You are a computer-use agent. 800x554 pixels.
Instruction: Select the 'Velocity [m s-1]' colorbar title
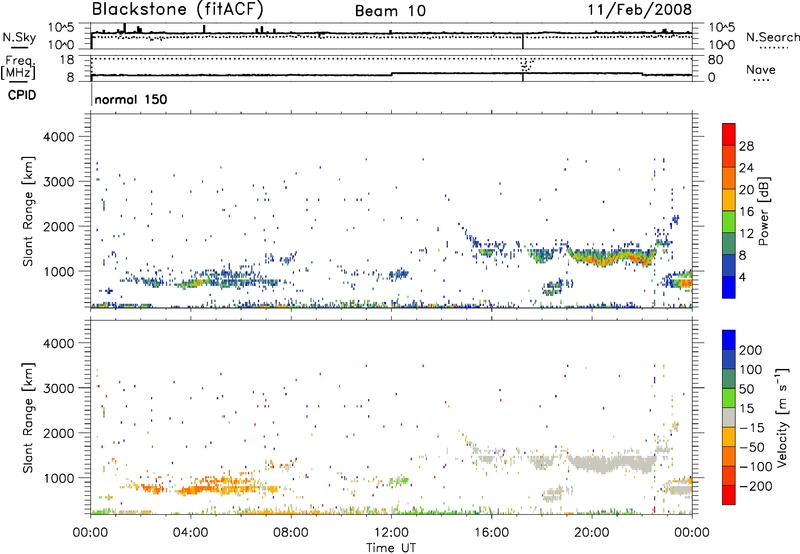[x=782, y=418]
